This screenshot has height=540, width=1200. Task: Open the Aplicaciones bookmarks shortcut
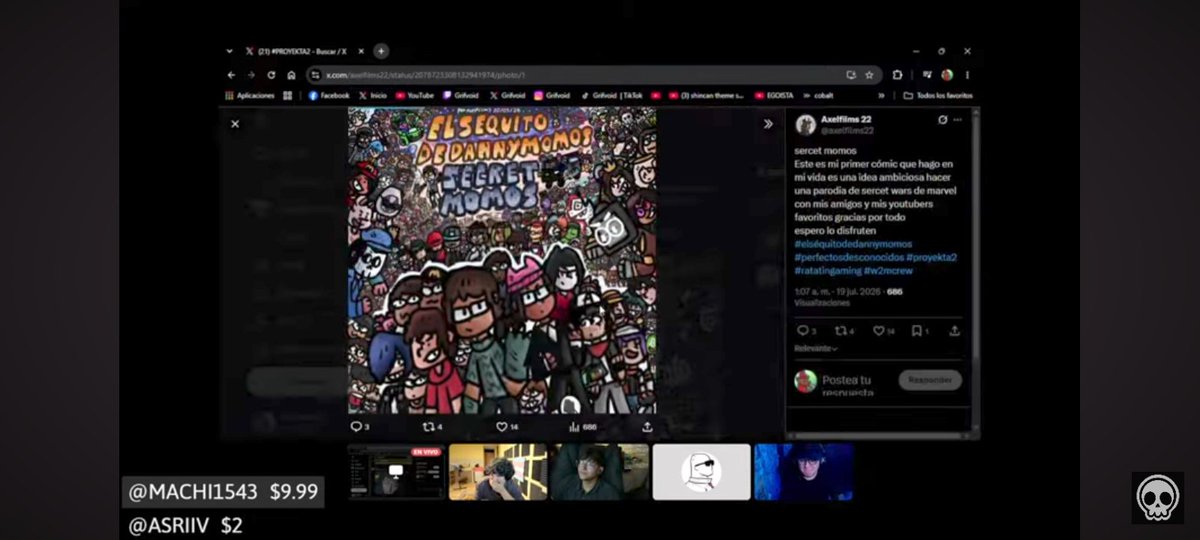pyautogui.click(x=250, y=96)
